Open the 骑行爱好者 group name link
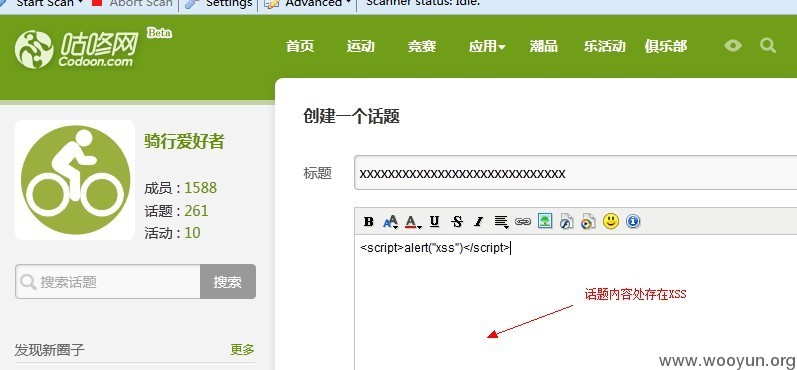797x370 pixels. pos(184,141)
